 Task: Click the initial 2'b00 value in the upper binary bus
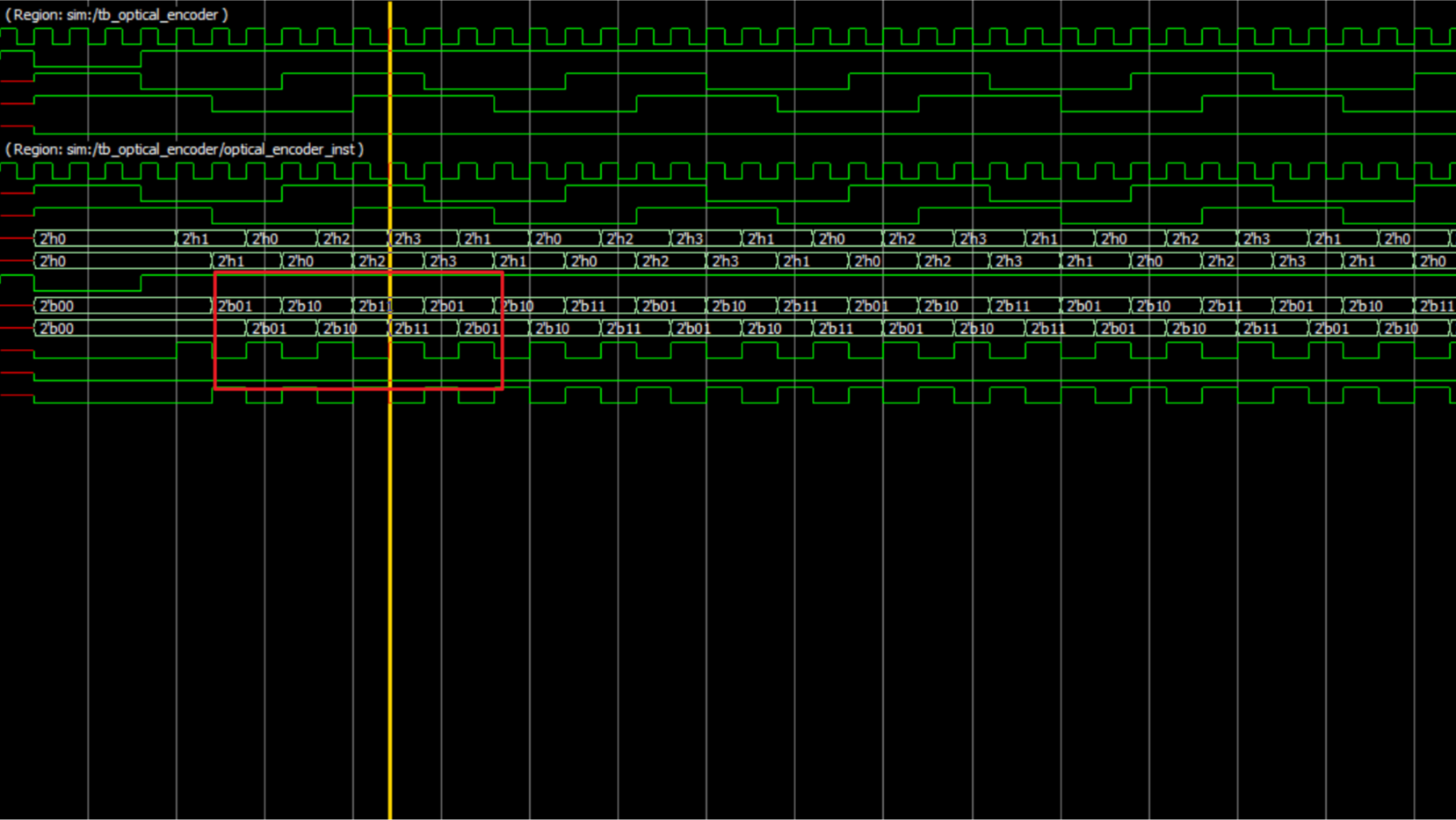[123, 306]
